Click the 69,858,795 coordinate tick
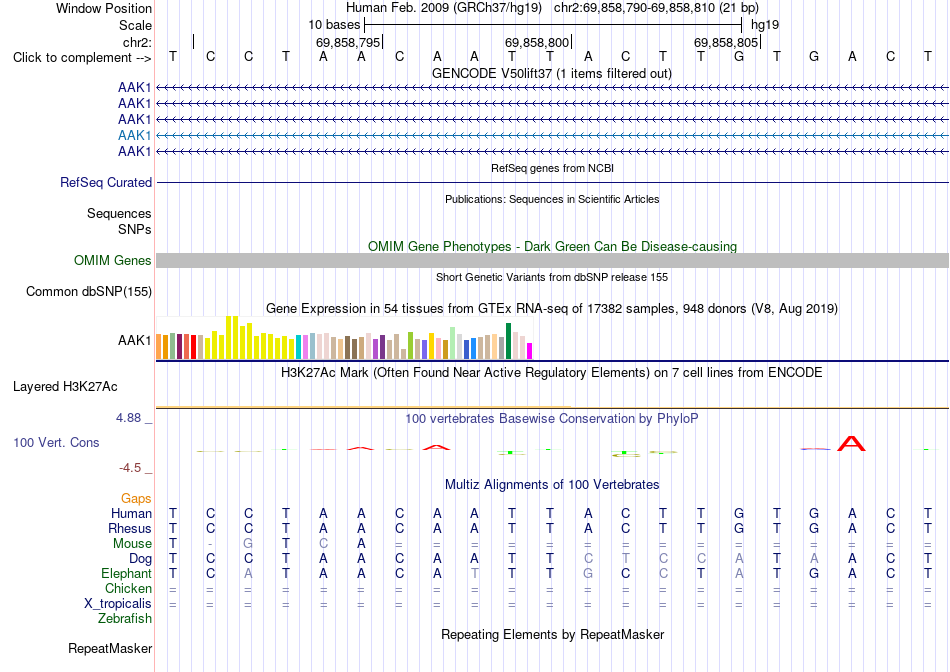Image resolution: width=950 pixels, height=672 pixels. [349, 42]
